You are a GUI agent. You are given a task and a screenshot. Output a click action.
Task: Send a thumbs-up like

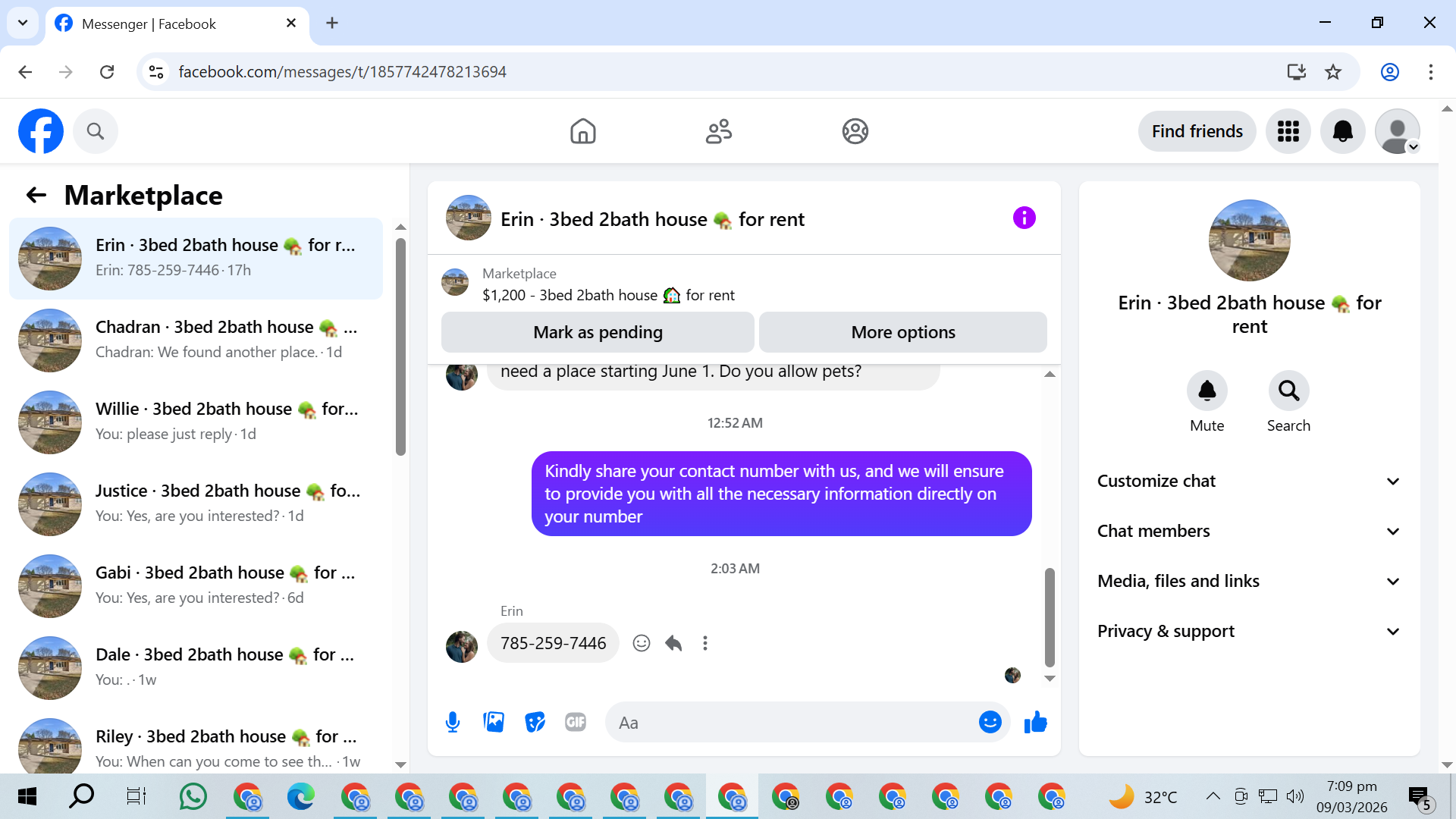pos(1035,722)
